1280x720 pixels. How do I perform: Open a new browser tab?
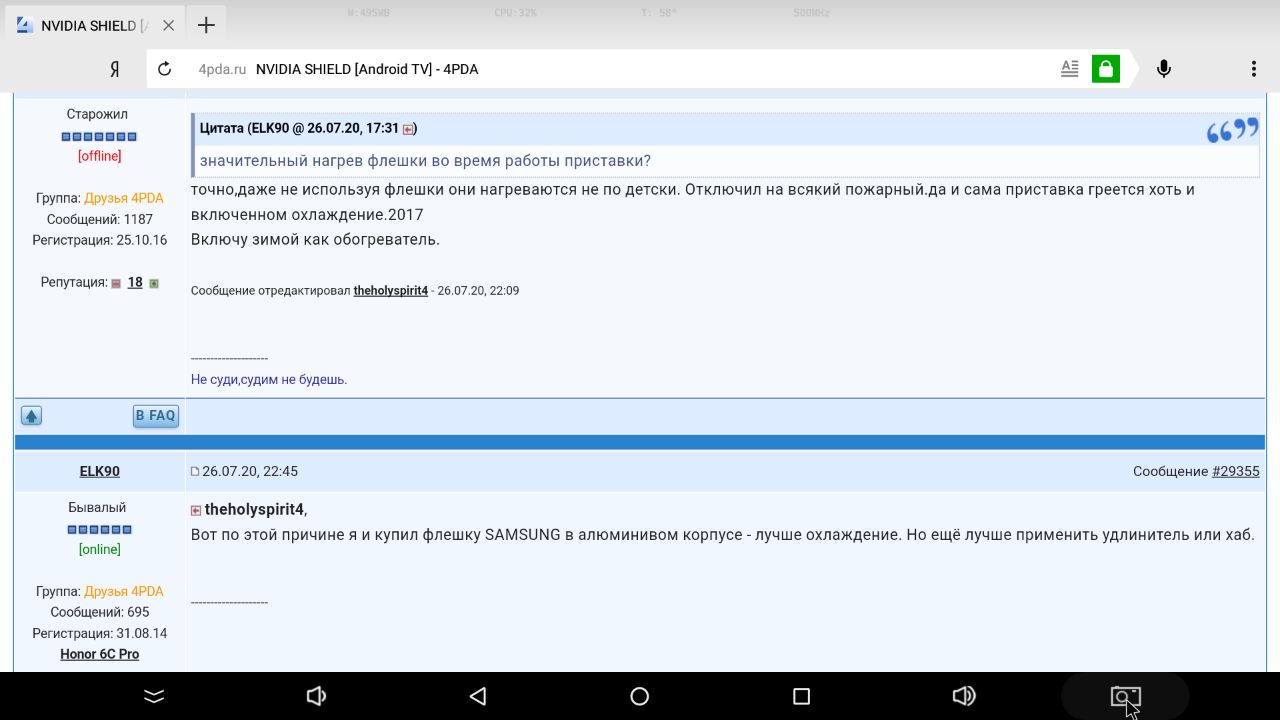(206, 25)
